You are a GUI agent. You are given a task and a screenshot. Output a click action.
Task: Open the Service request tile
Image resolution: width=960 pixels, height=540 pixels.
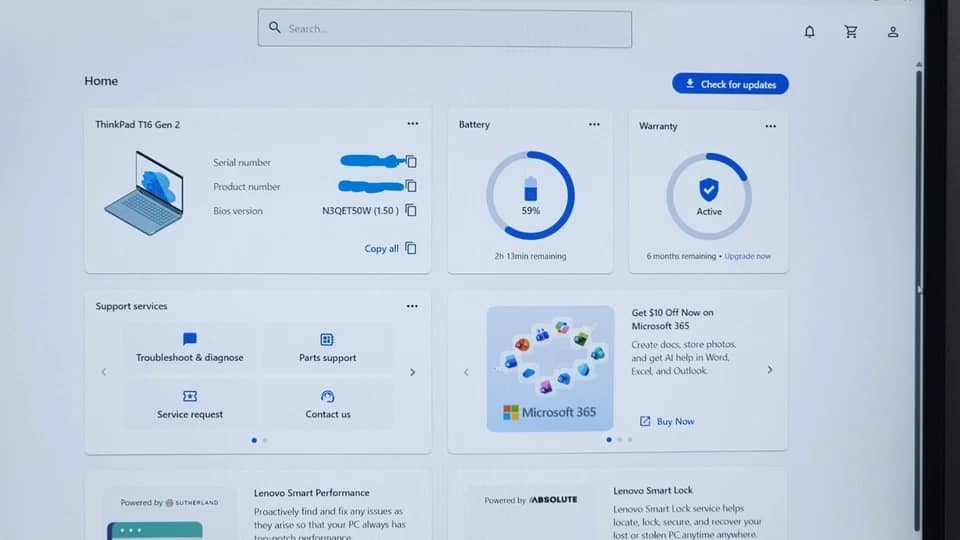[x=190, y=405]
